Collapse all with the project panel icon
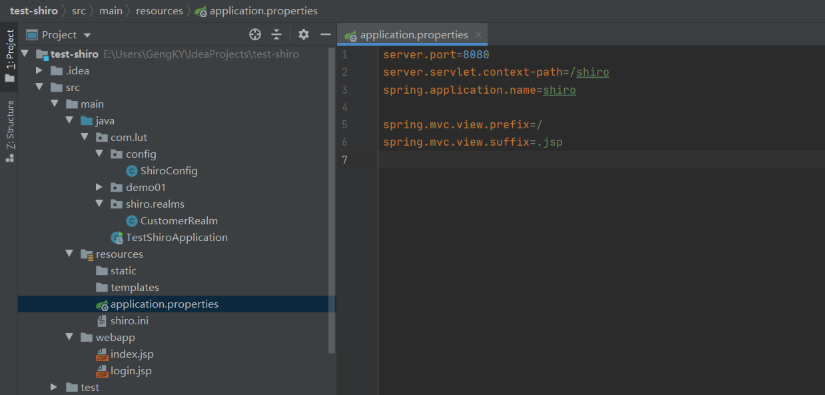825x395 pixels. click(277, 35)
